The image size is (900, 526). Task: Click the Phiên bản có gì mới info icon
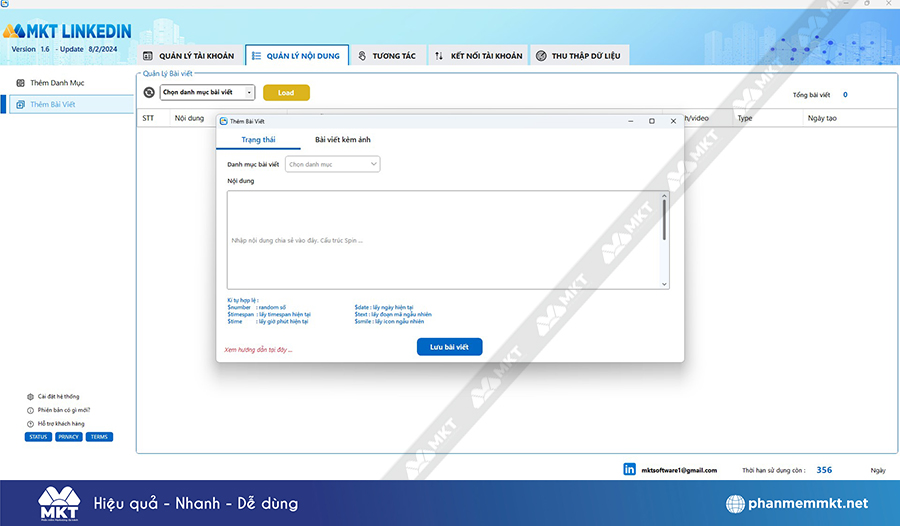(30, 411)
